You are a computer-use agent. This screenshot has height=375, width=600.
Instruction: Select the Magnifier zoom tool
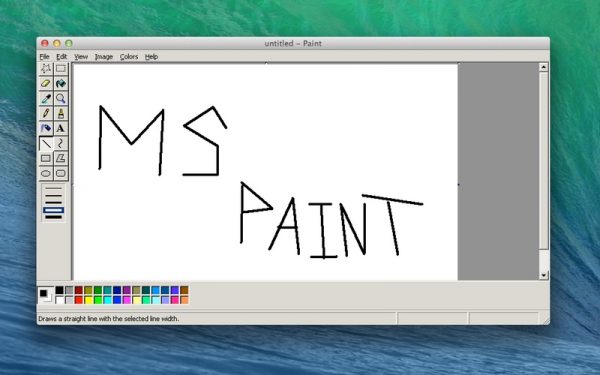60,98
